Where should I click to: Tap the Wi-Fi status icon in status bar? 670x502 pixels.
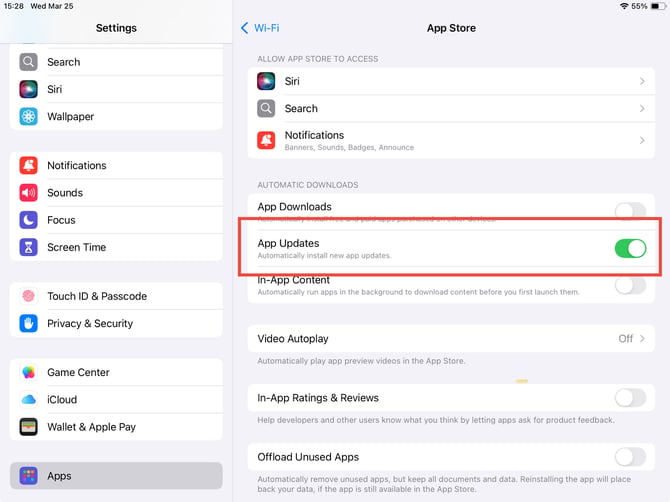[x=624, y=6]
